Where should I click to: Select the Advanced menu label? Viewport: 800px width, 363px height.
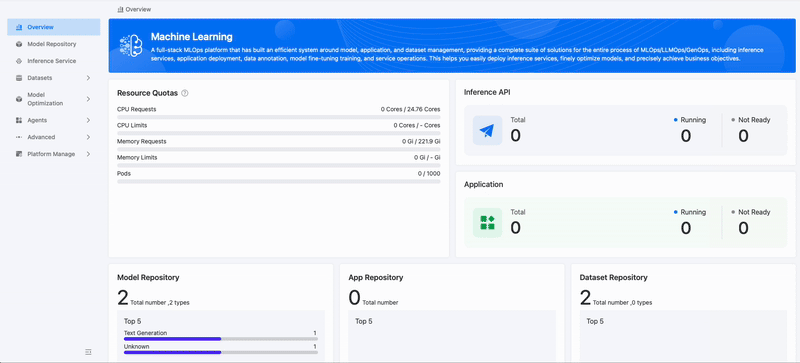pos(41,137)
